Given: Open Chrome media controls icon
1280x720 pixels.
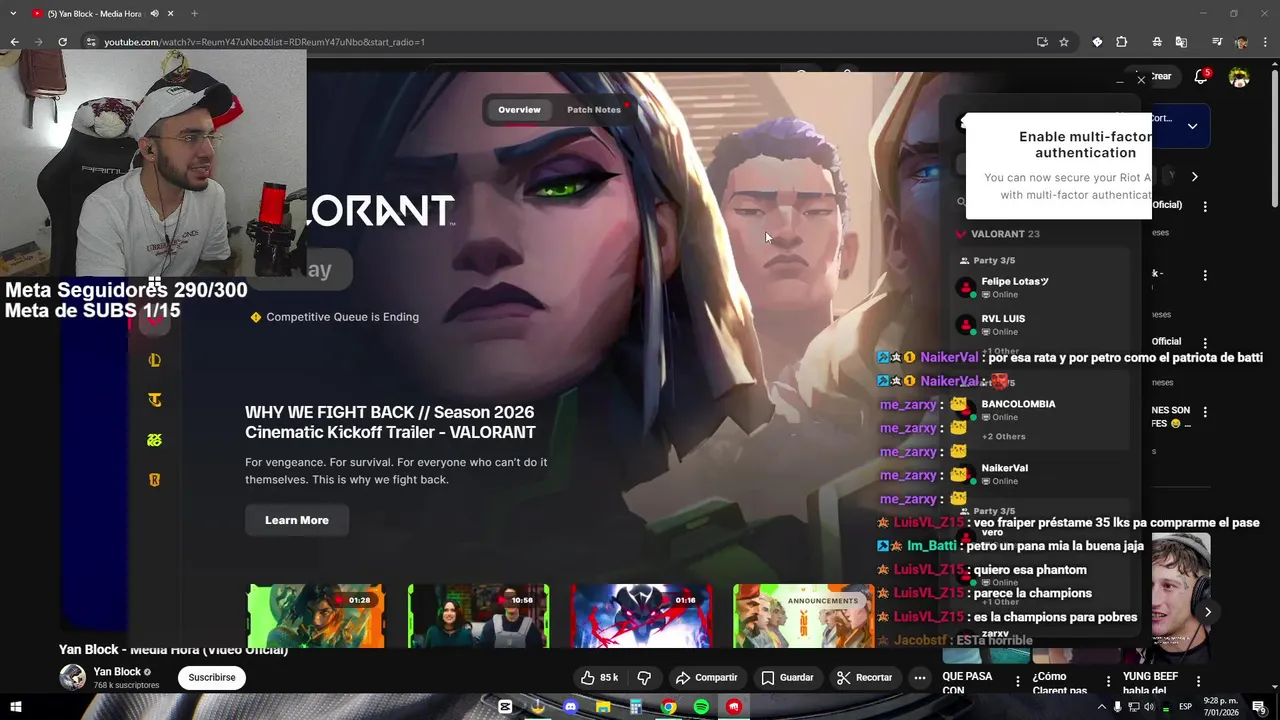Looking at the screenshot, I should (x=1217, y=42).
